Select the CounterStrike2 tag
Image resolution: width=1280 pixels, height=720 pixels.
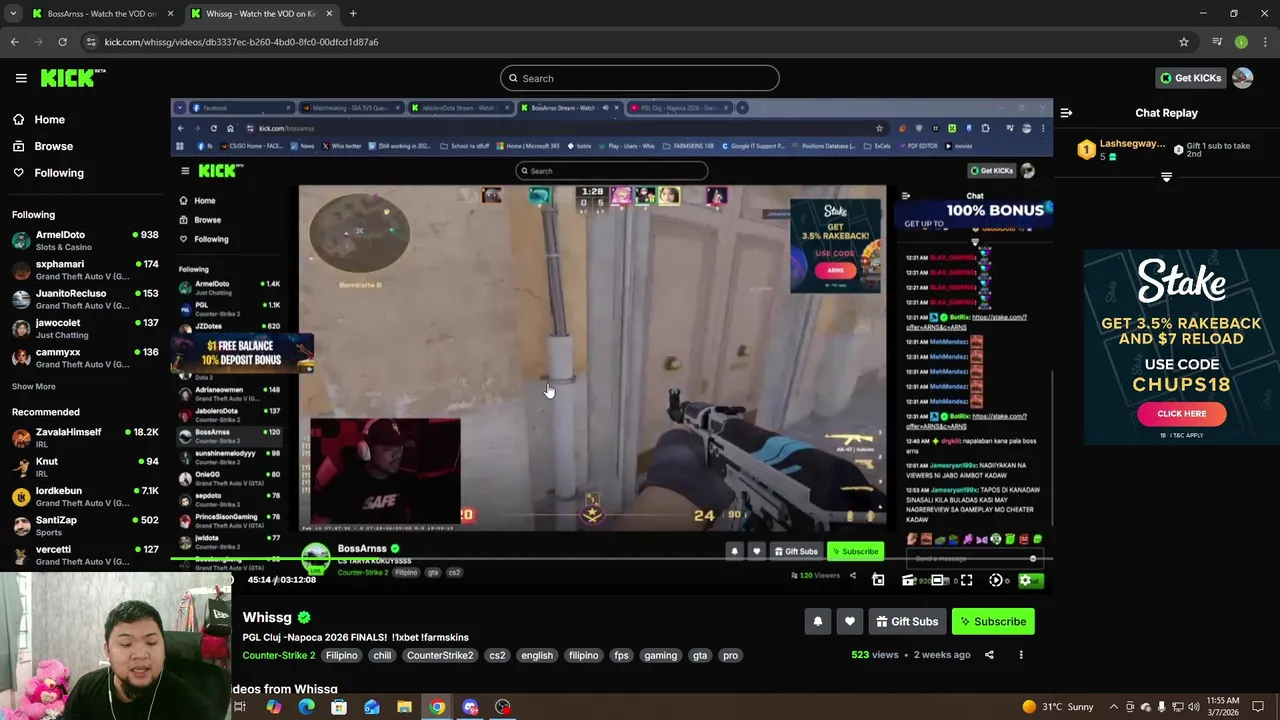(x=440, y=655)
